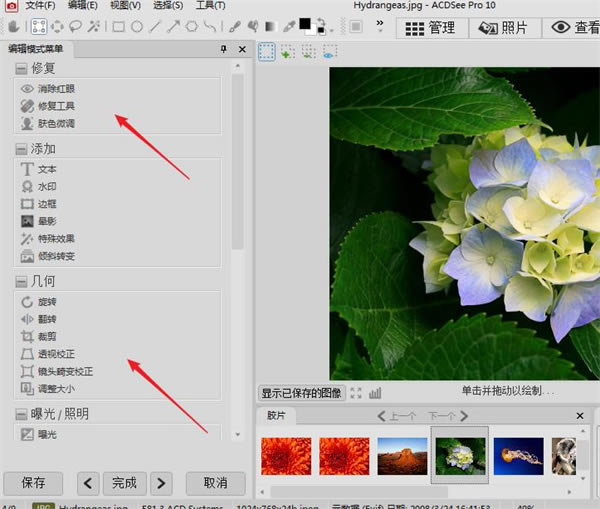This screenshot has height=509, width=600.
Task: Open 曝光 exposure tool
Action: pos(38,434)
